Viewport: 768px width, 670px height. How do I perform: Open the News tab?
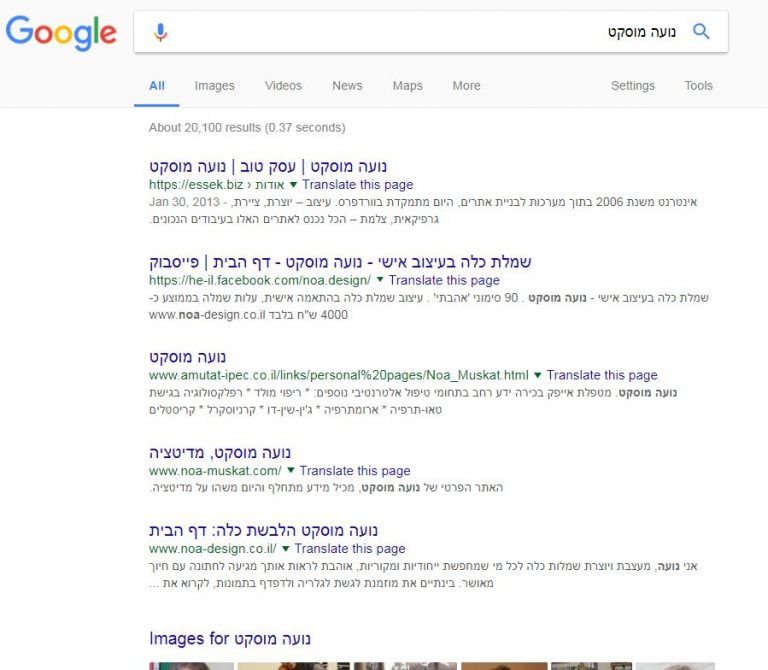[347, 86]
